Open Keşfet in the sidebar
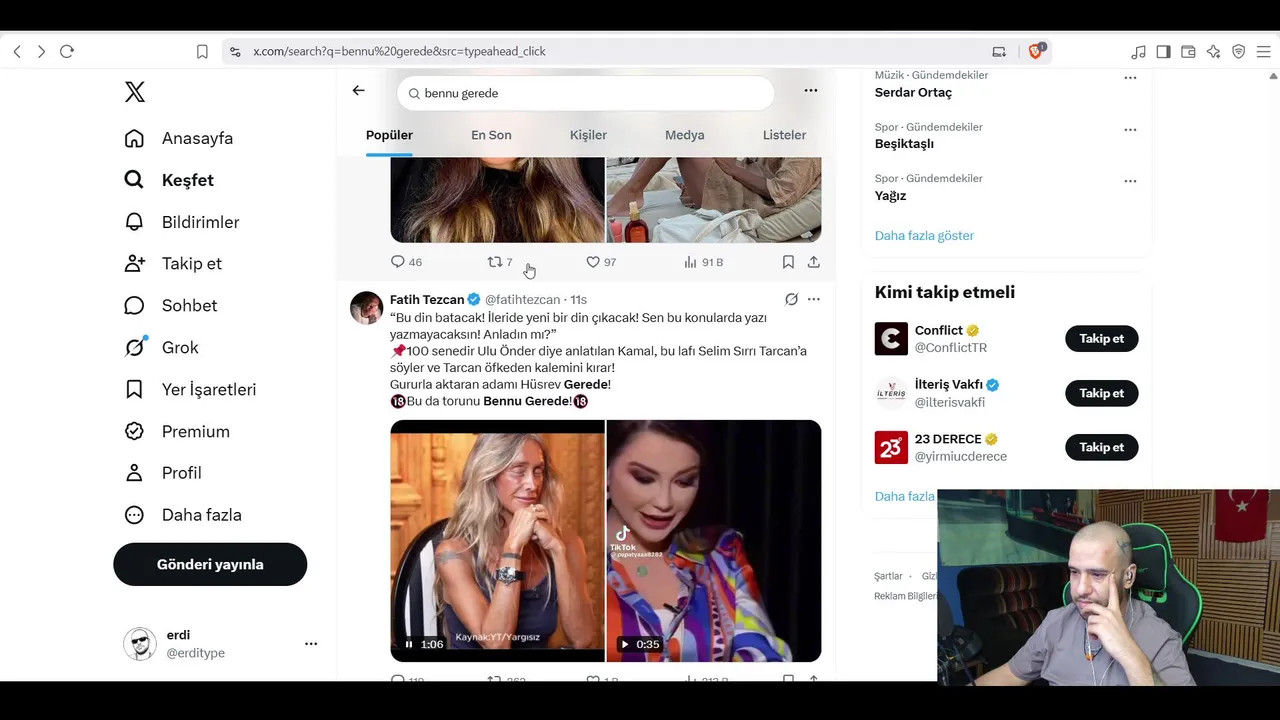The image size is (1280, 720). pyautogui.click(x=168, y=180)
